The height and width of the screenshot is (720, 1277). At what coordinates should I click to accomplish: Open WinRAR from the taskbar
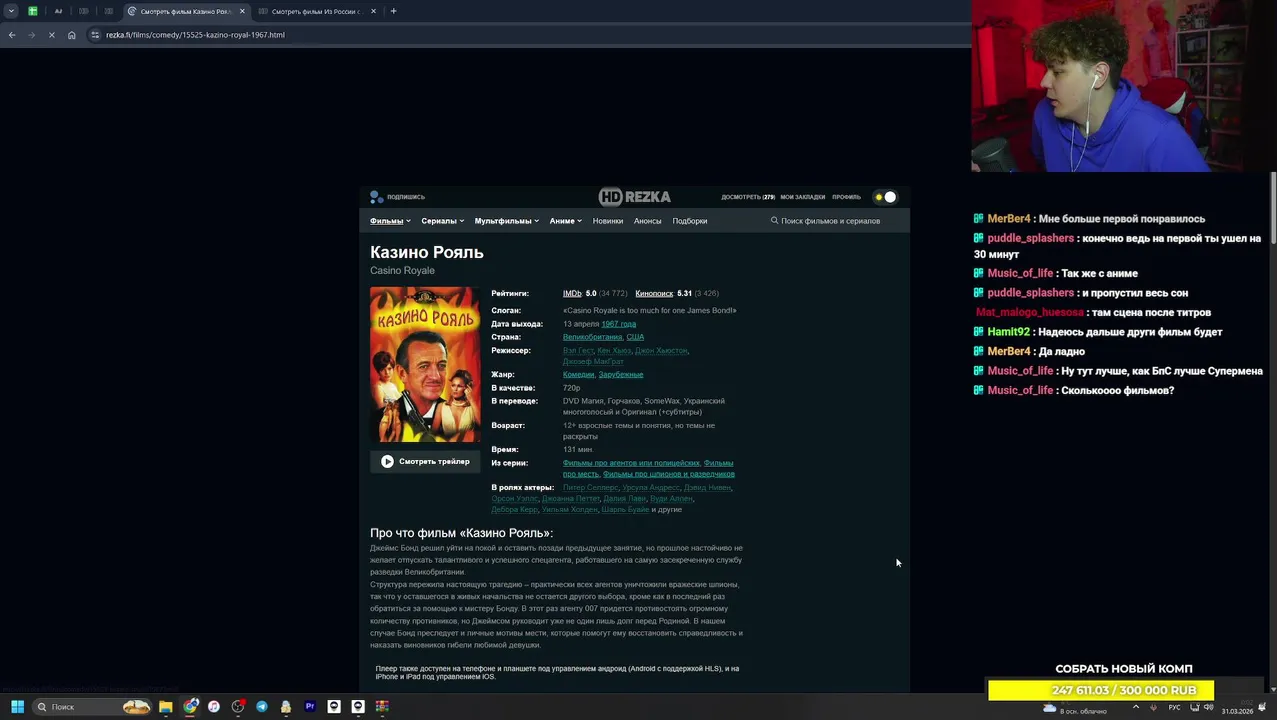click(x=382, y=707)
